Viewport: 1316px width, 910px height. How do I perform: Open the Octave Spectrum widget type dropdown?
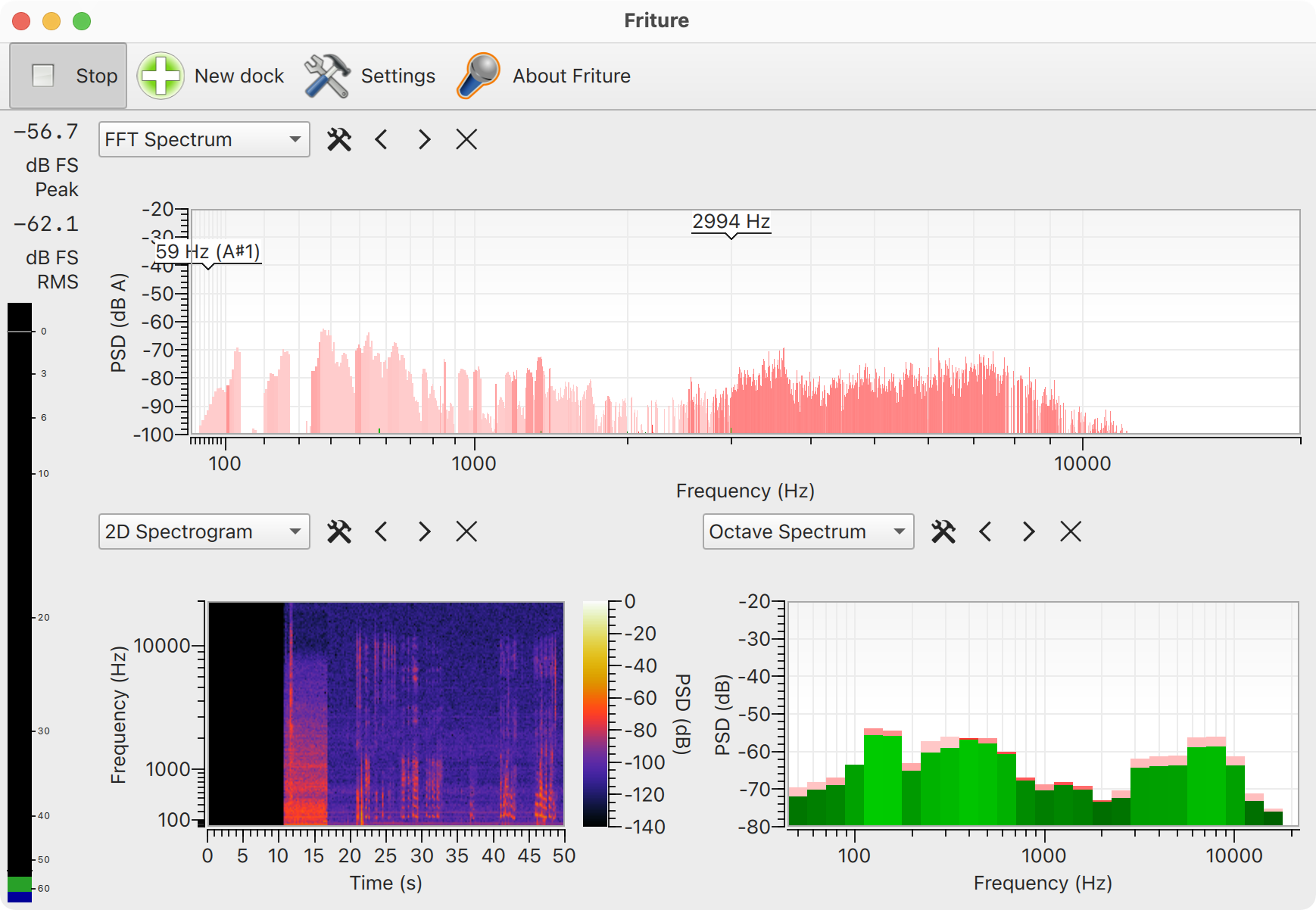click(808, 531)
